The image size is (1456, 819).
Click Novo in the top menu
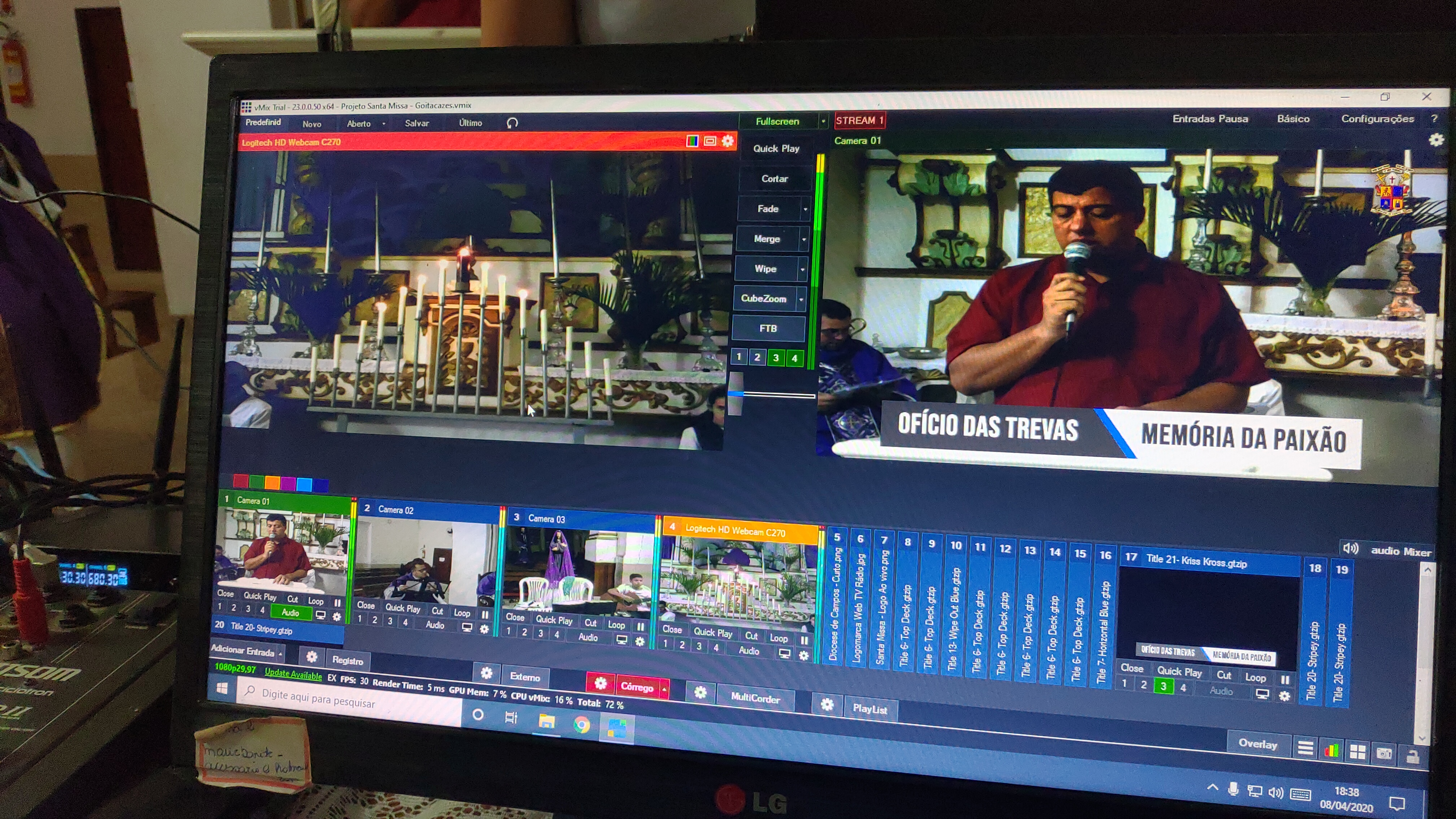pos(311,124)
